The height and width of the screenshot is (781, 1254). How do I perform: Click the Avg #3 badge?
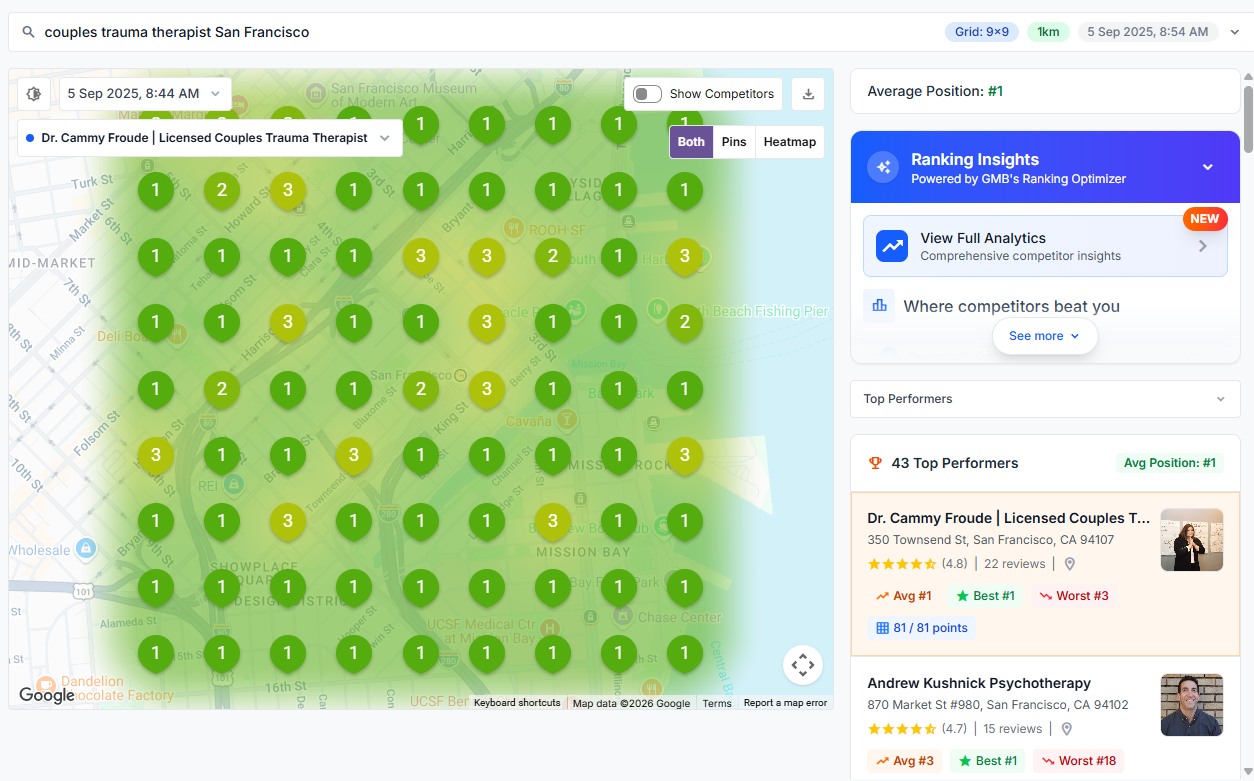click(904, 761)
